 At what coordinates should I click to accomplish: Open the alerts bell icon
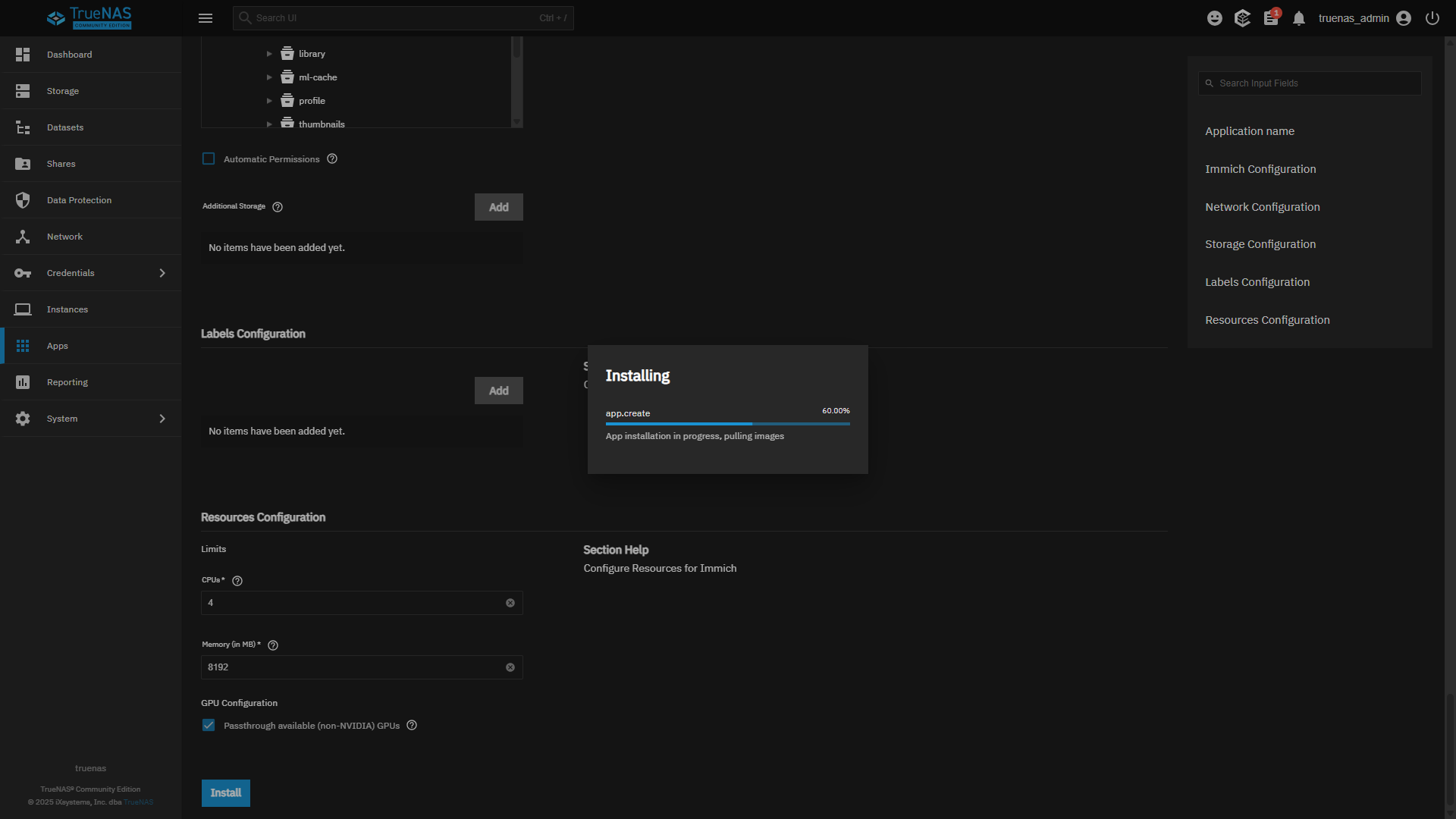[1299, 18]
